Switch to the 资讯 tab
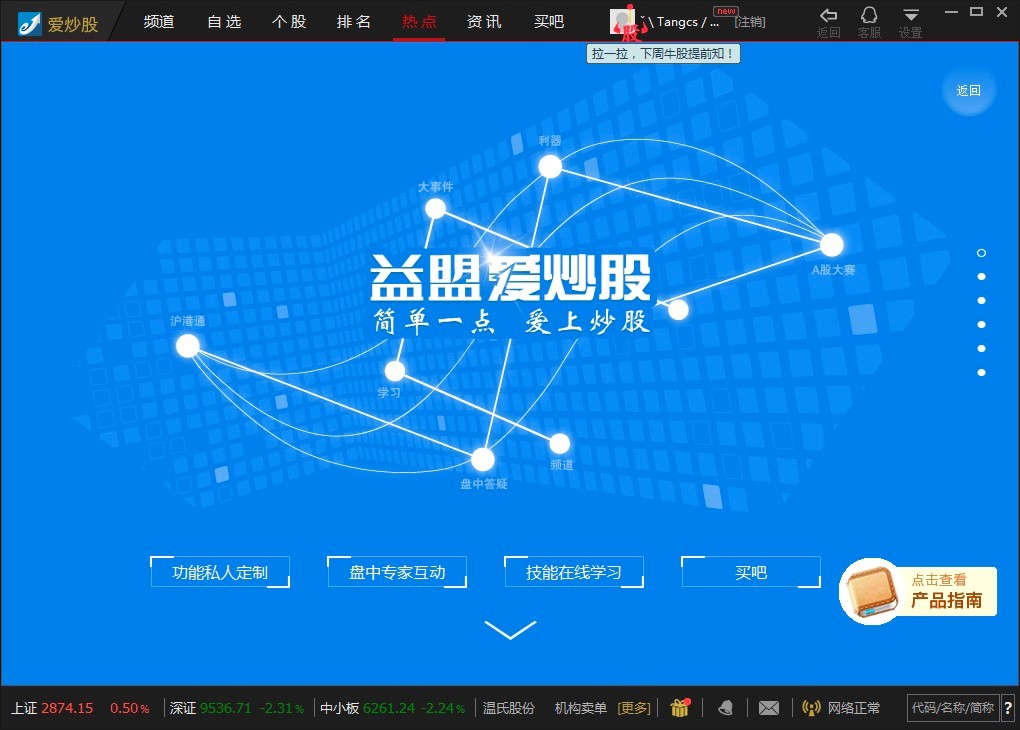 tap(484, 21)
